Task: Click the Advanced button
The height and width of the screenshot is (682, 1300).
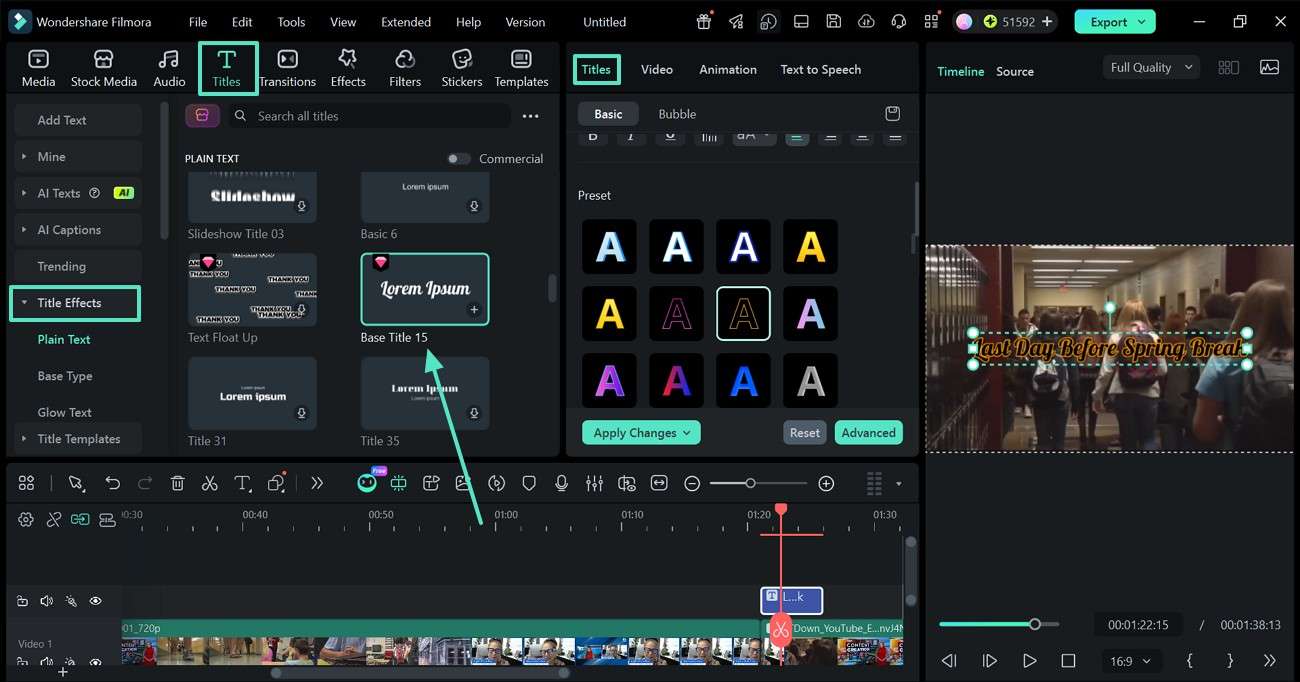Action: [x=868, y=433]
